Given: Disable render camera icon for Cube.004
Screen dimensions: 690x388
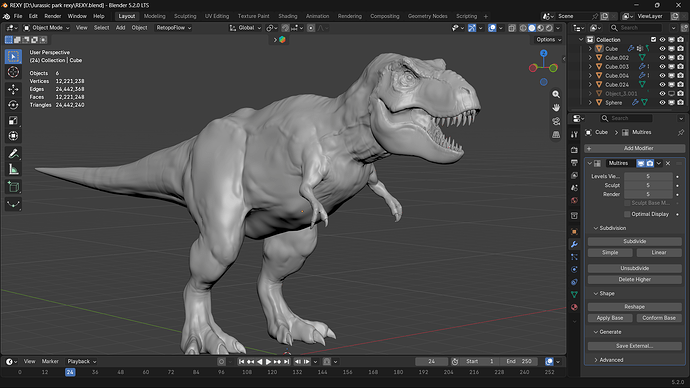Looking at the screenshot, I should point(680,76).
